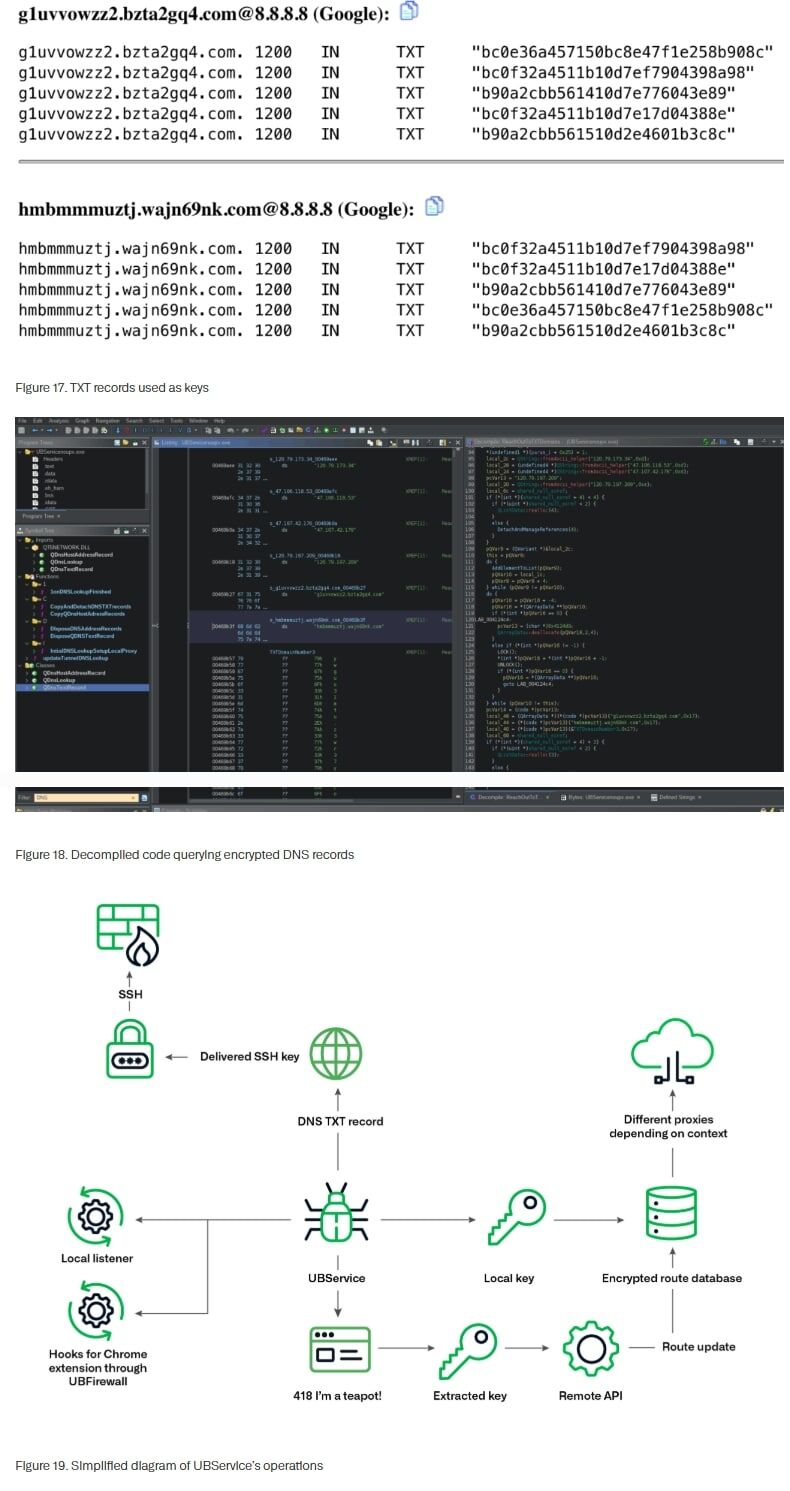Screen dimensions: 790x1491
Task: Collapse the Functions folder in Symbol Tree
Action: 22,576
